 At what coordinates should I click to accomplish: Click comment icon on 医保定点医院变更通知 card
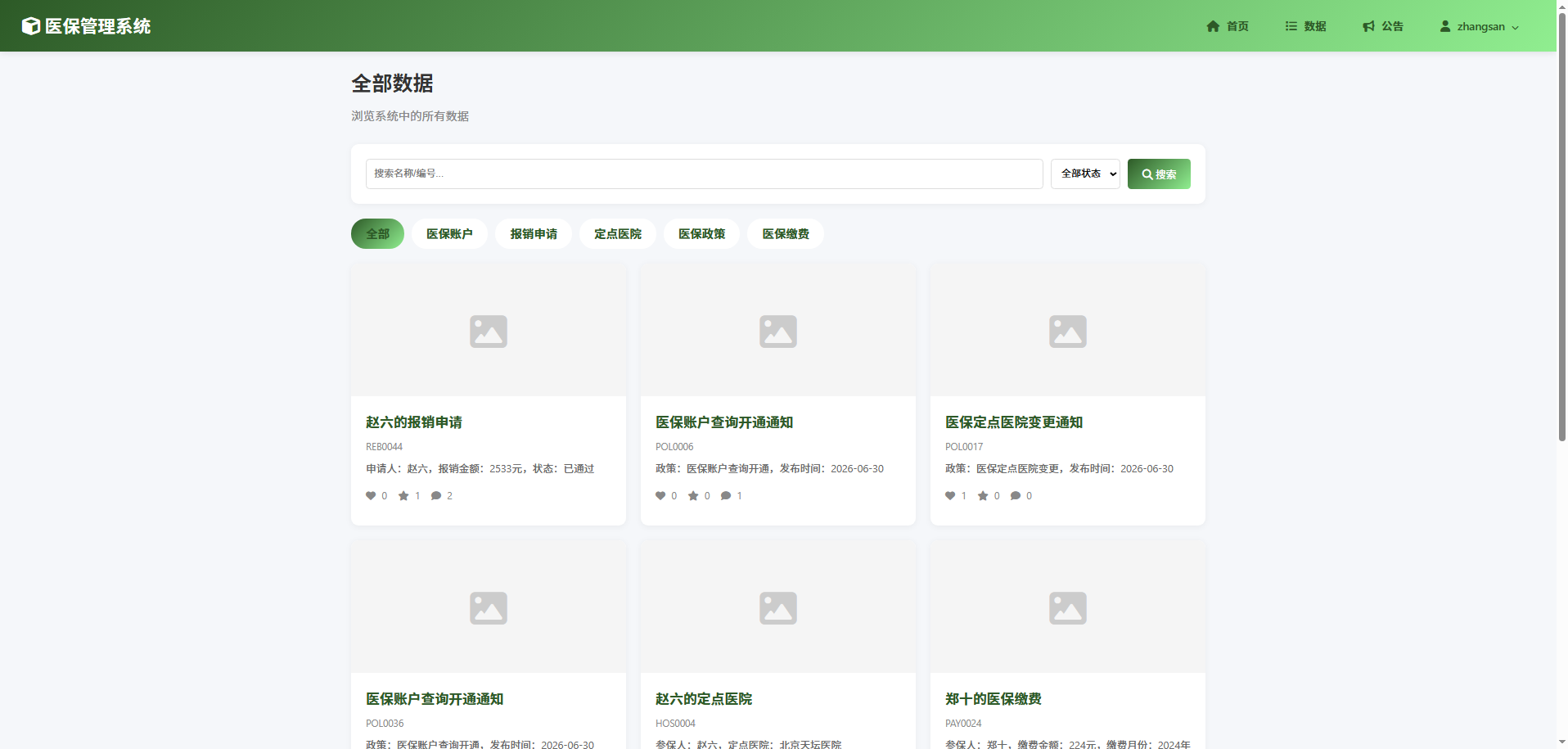coord(1016,495)
